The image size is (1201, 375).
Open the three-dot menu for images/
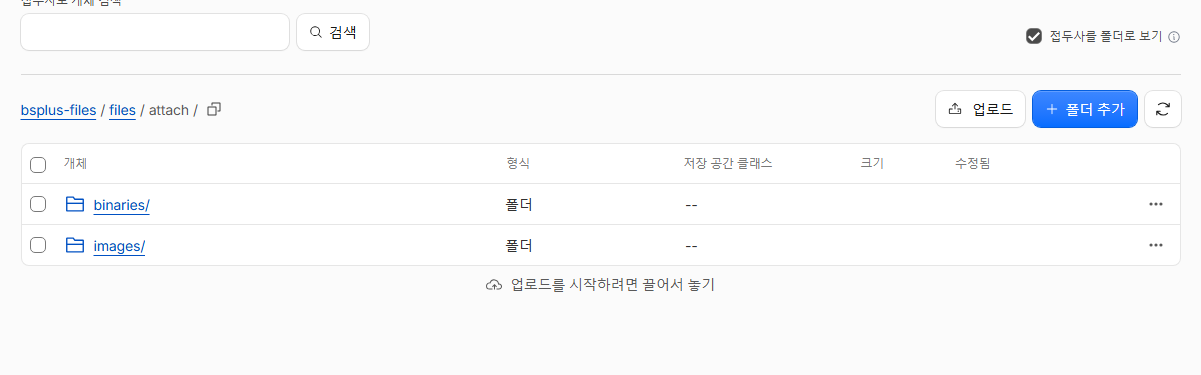pyautogui.click(x=1156, y=245)
